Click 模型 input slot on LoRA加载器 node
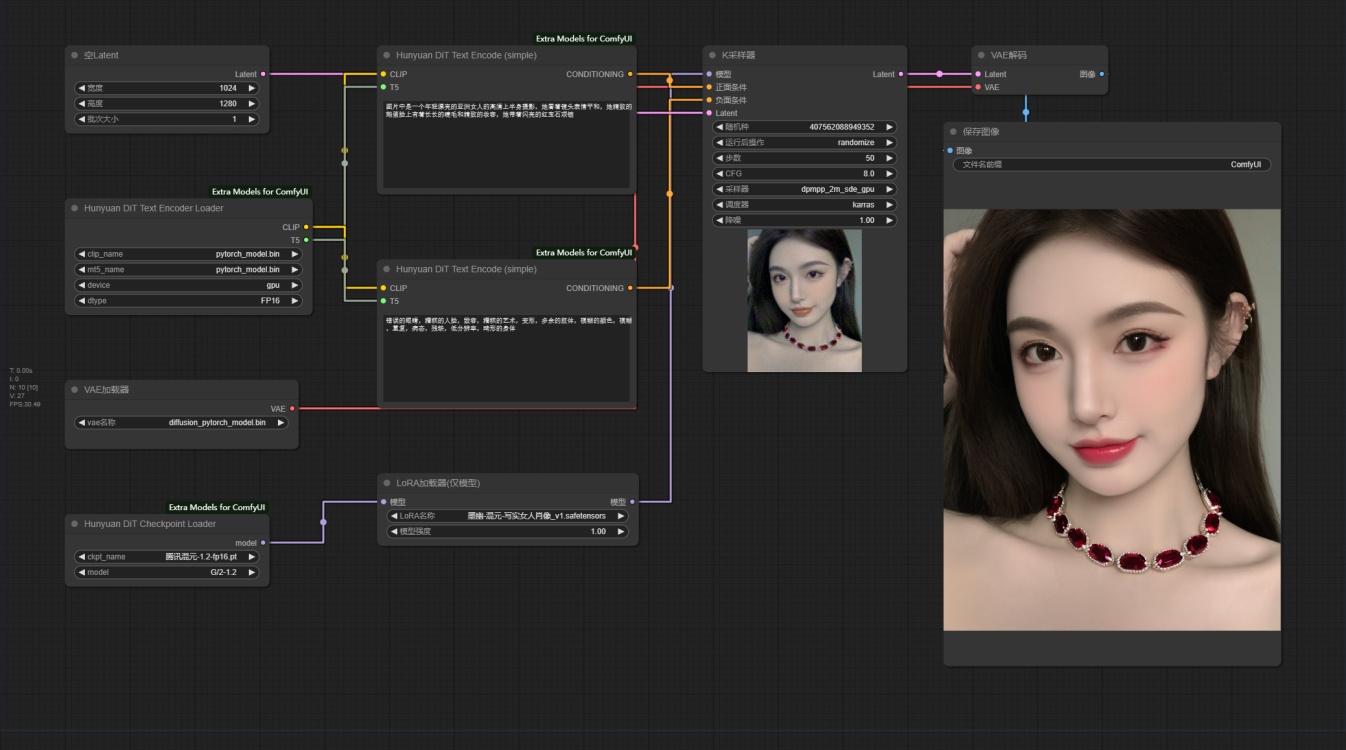The width and height of the screenshot is (1346, 750). (x=383, y=502)
